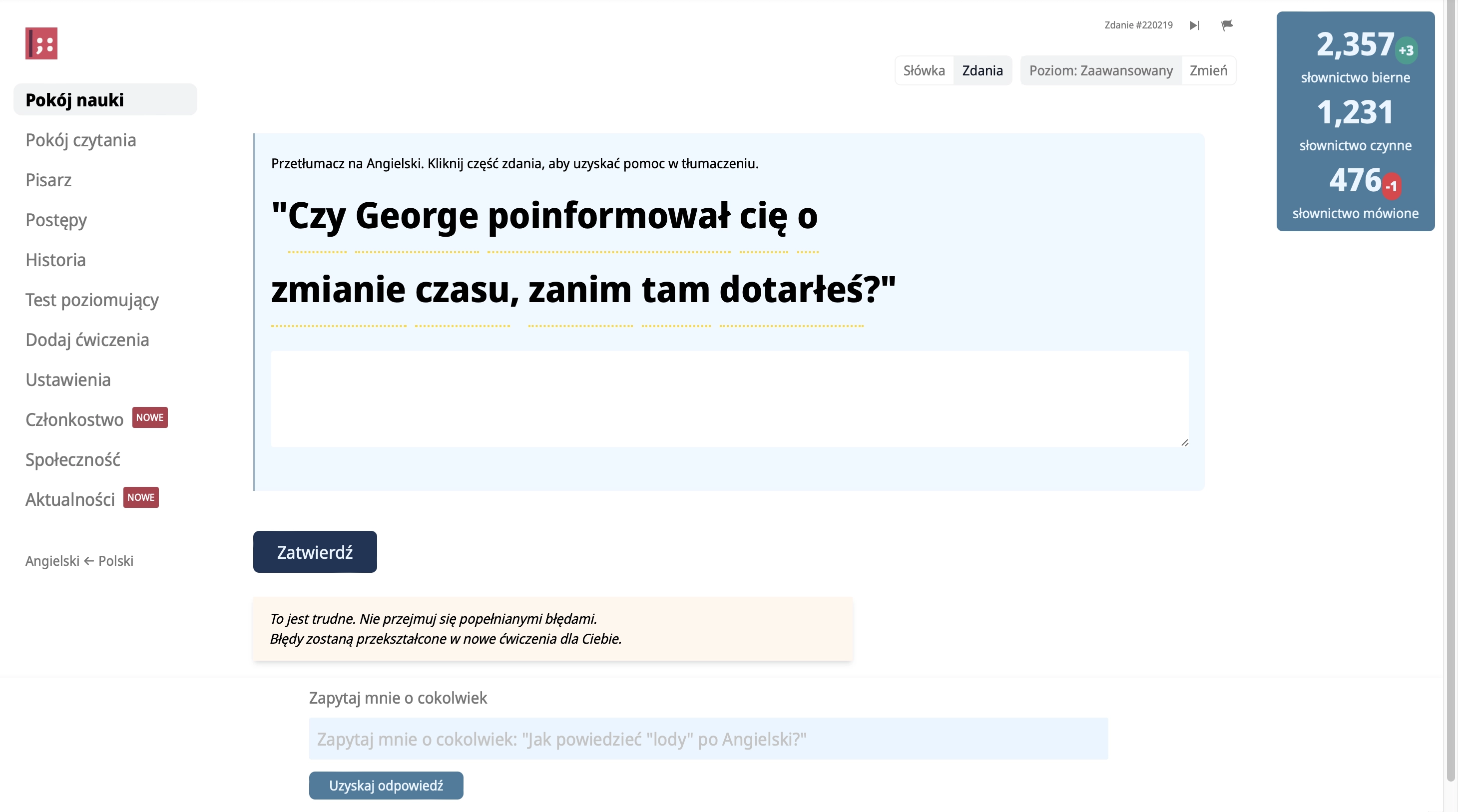Click the red app logo icon
Screen dimensions: 1458x812
41,43
